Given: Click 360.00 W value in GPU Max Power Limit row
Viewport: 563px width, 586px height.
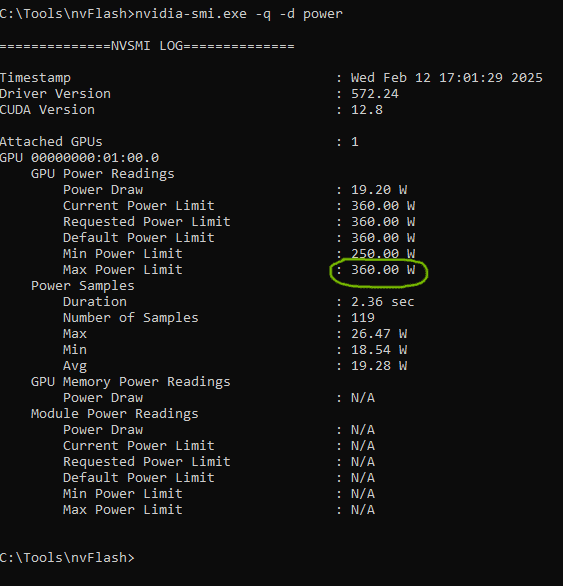Looking at the screenshot, I should (x=383, y=270).
